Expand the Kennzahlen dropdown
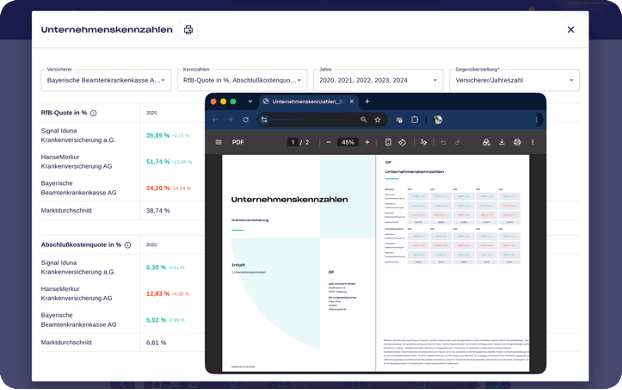The image size is (622, 390). click(242, 80)
